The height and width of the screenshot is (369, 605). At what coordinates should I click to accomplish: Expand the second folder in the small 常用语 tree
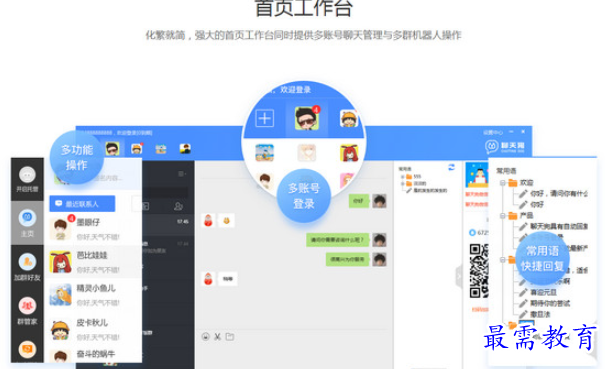click(x=403, y=183)
